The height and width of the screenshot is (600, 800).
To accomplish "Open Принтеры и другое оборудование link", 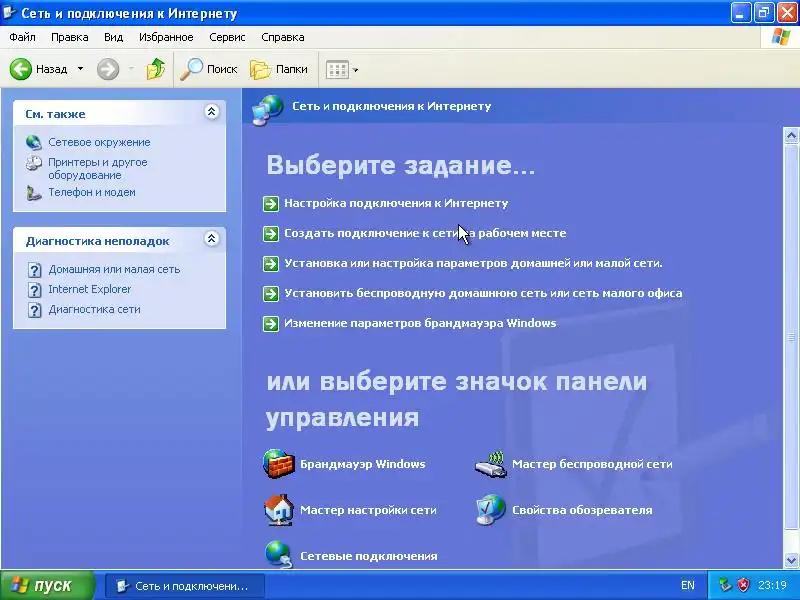I will coord(97,168).
